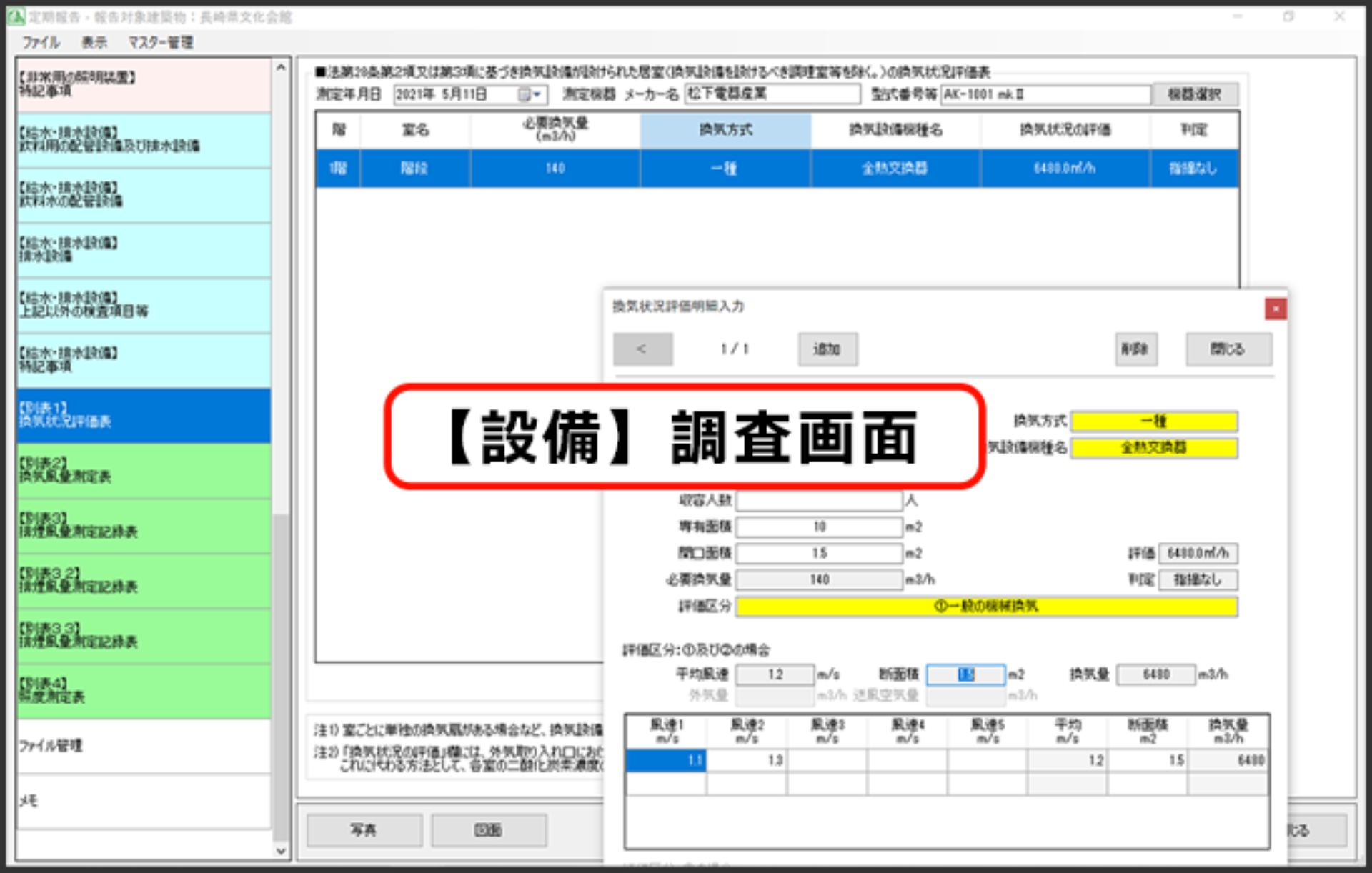Close 換気状況評価明細入力 dialog with red X
1372x873 pixels.
(1276, 309)
